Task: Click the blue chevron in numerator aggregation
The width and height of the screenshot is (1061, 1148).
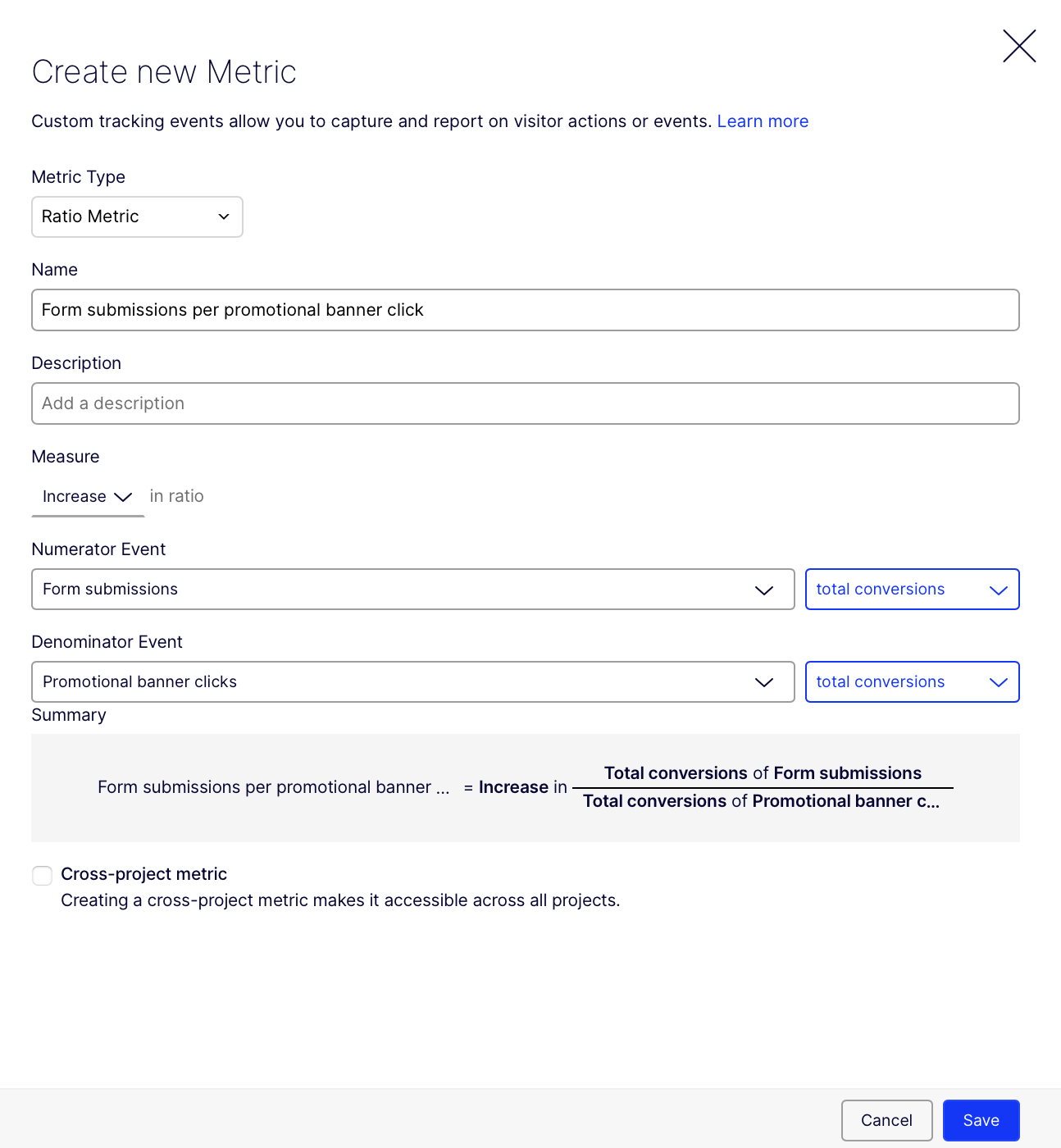Action: (998, 590)
